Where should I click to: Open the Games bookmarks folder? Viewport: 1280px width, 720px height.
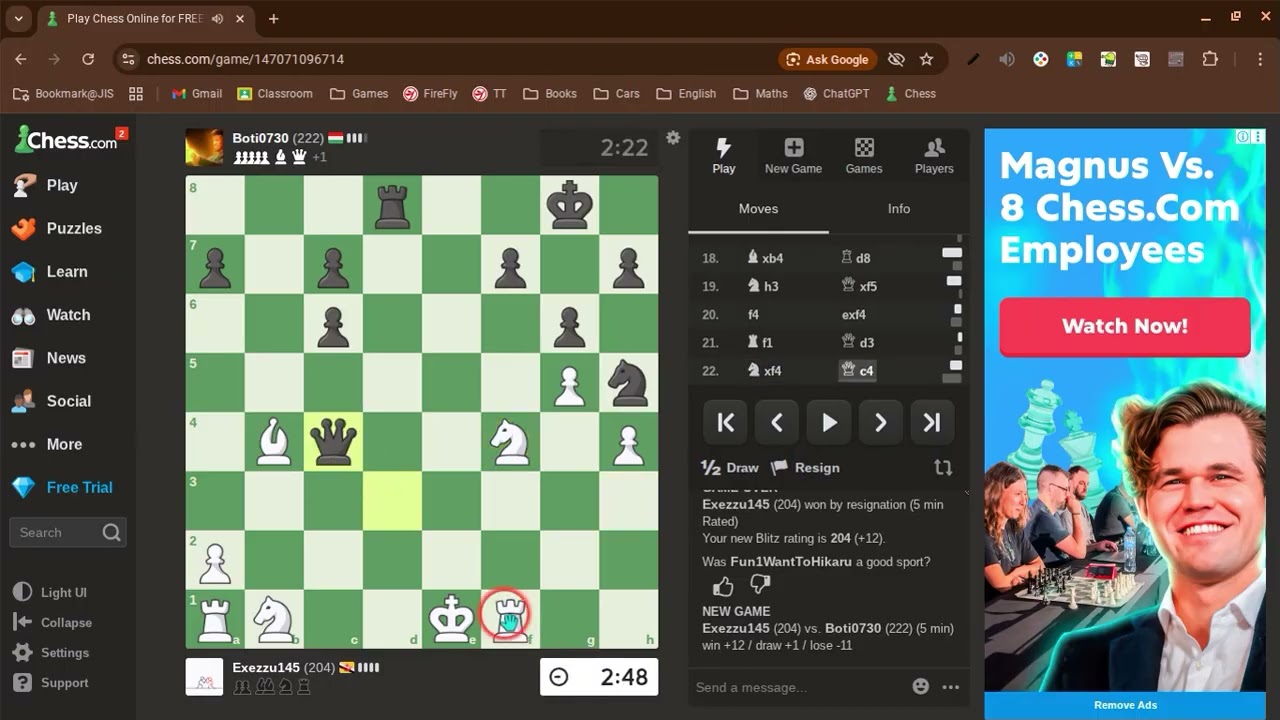[x=359, y=93]
